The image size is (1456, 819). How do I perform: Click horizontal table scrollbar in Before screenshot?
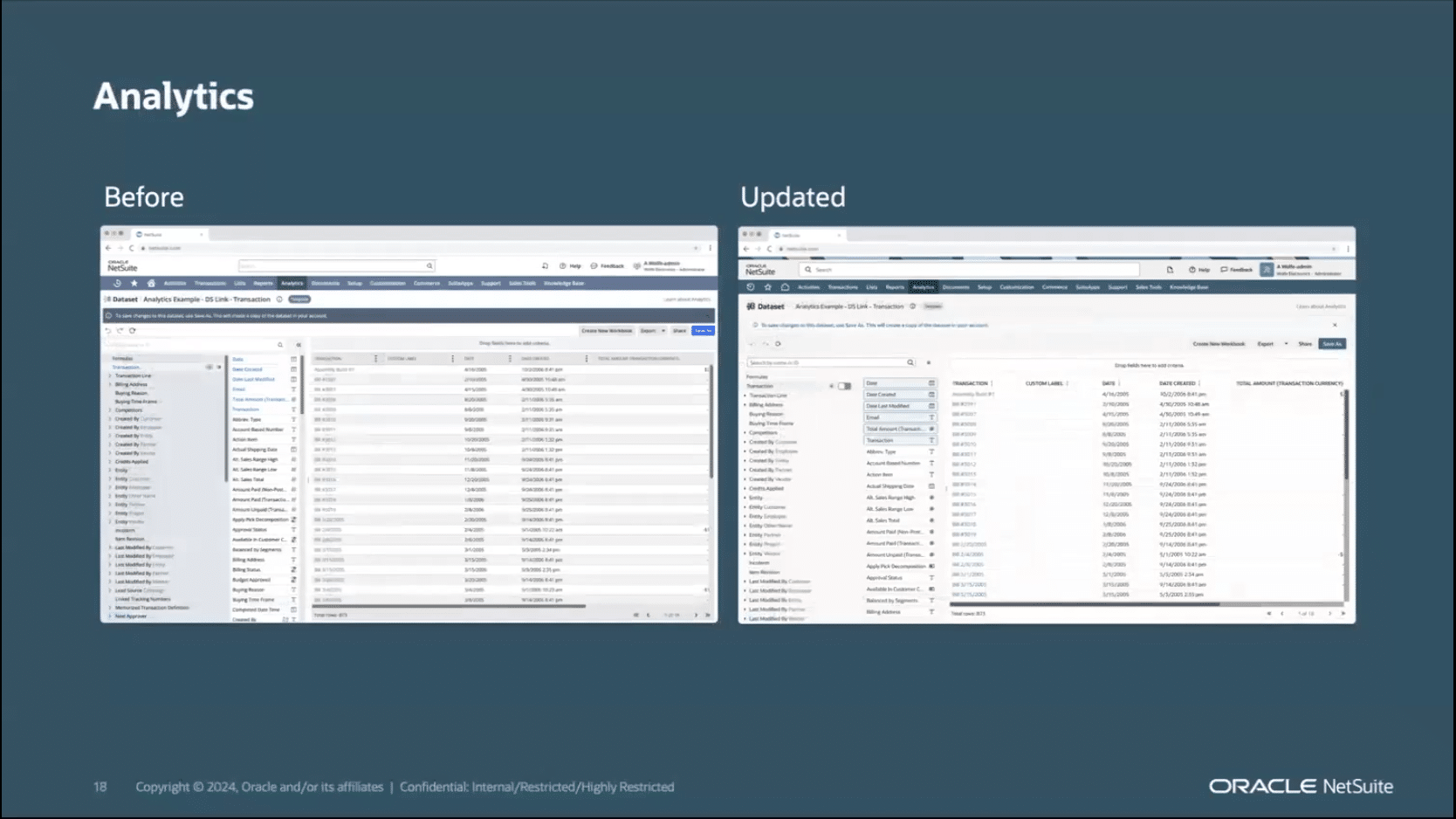449,606
